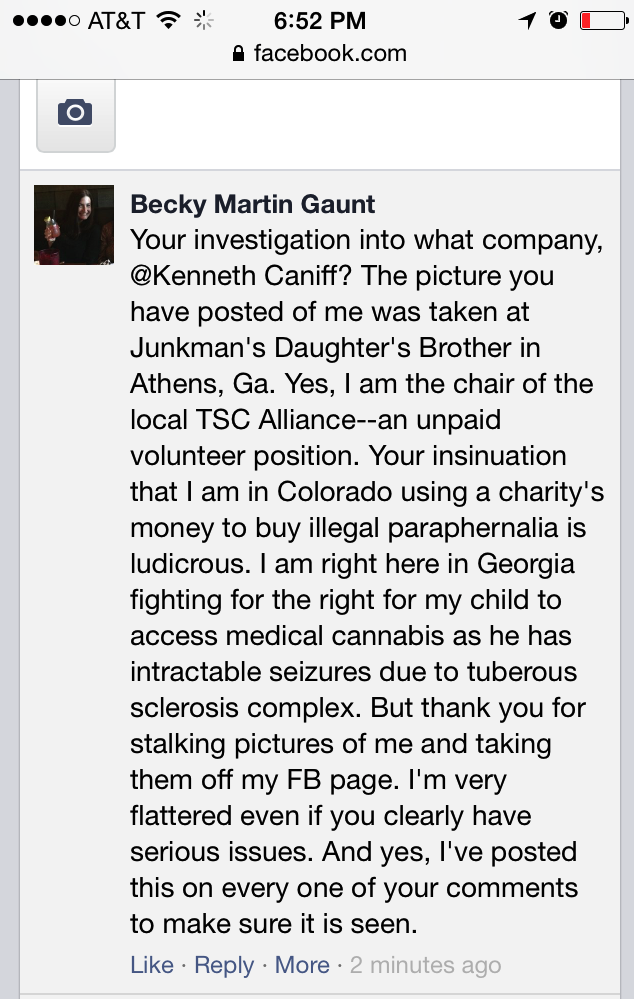Like Becky Martin Gaunt's comment
634x999 pixels.
tap(152, 965)
